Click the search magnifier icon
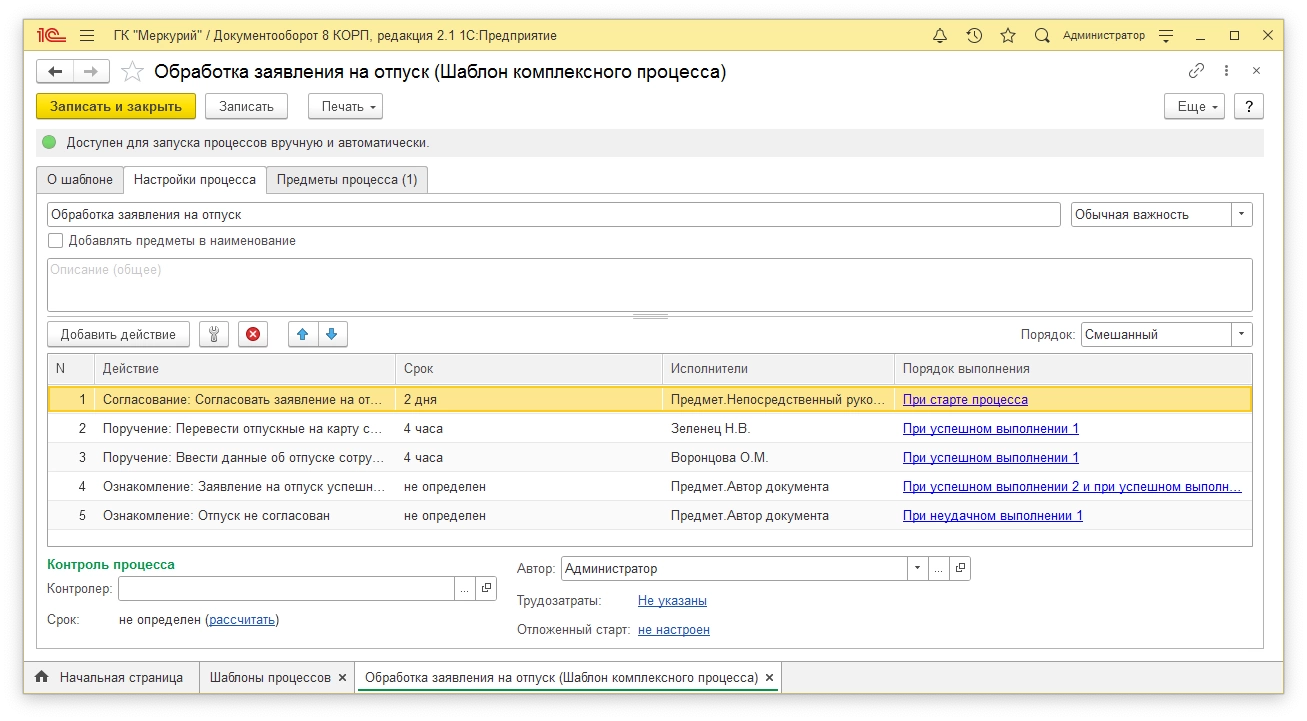The height and width of the screenshot is (721, 1307). point(1042,36)
